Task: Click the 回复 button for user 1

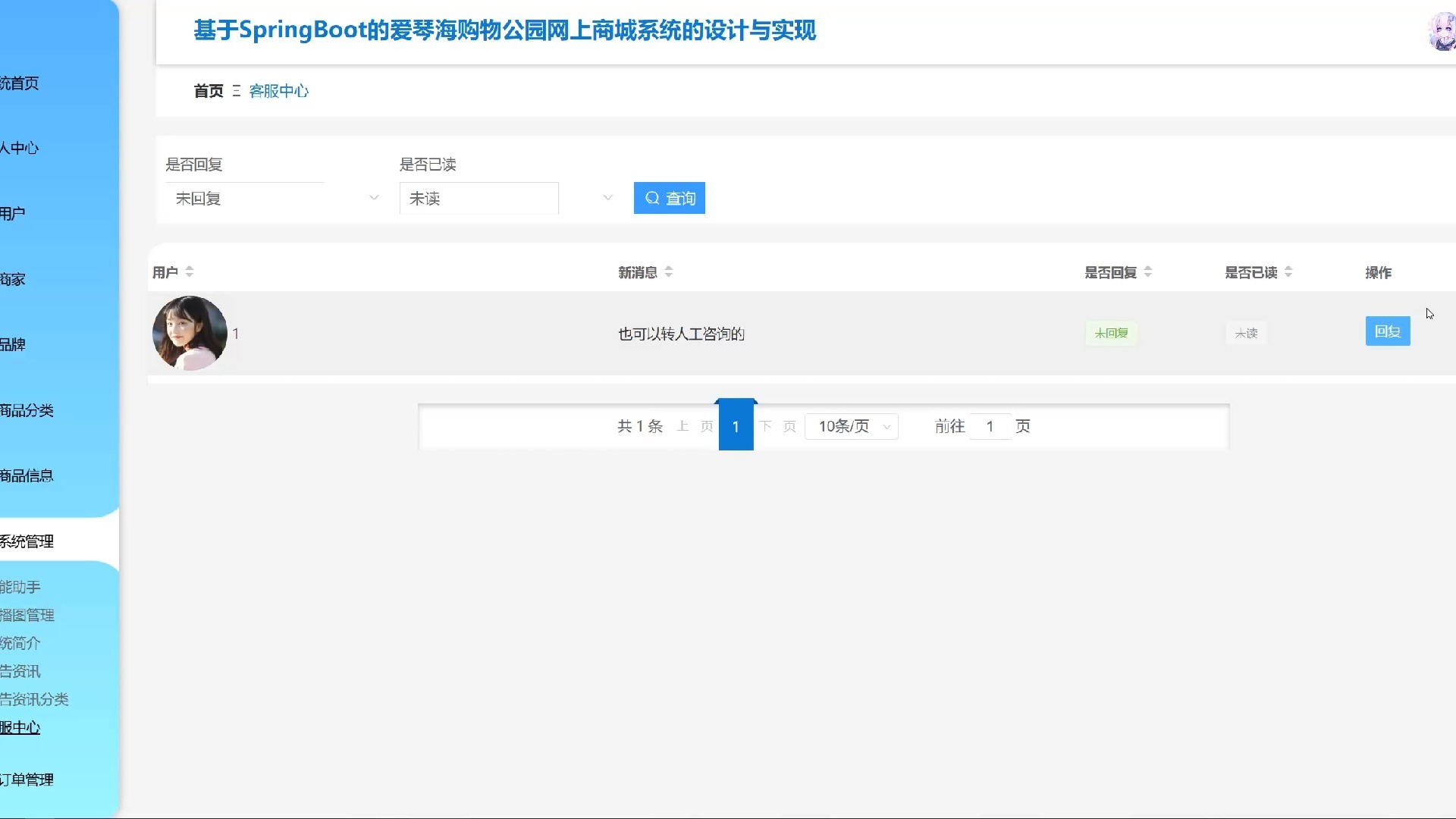Action: [1388, 331]
